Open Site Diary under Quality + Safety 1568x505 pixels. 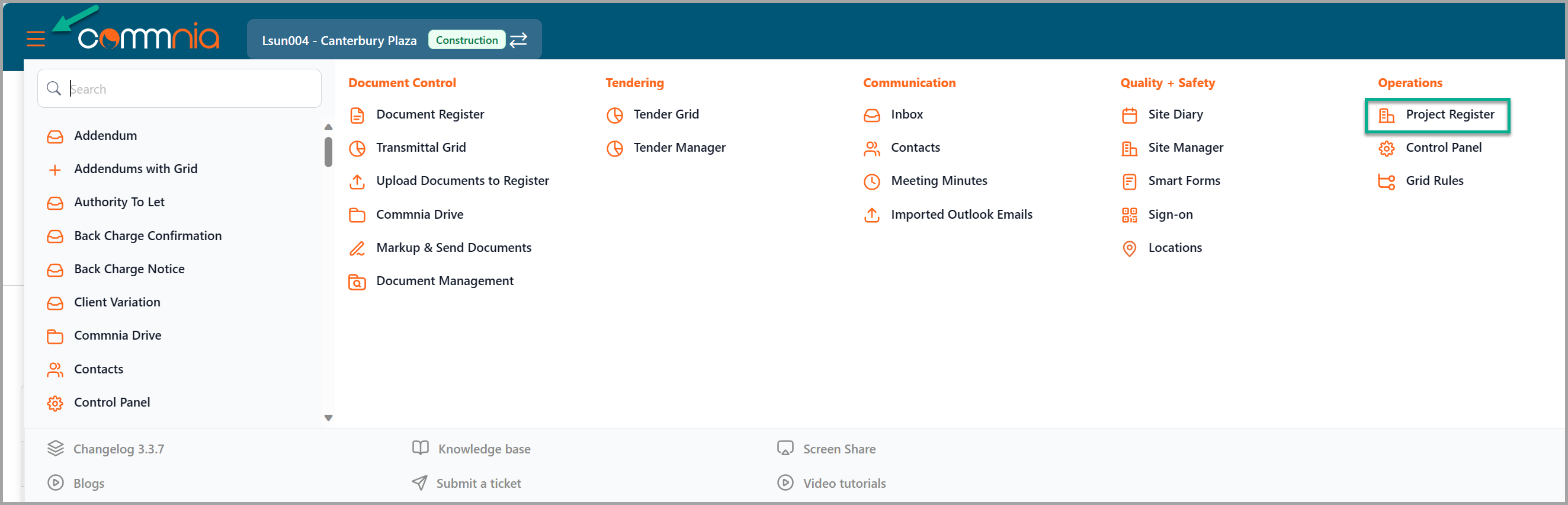(x=1175, y=114)
